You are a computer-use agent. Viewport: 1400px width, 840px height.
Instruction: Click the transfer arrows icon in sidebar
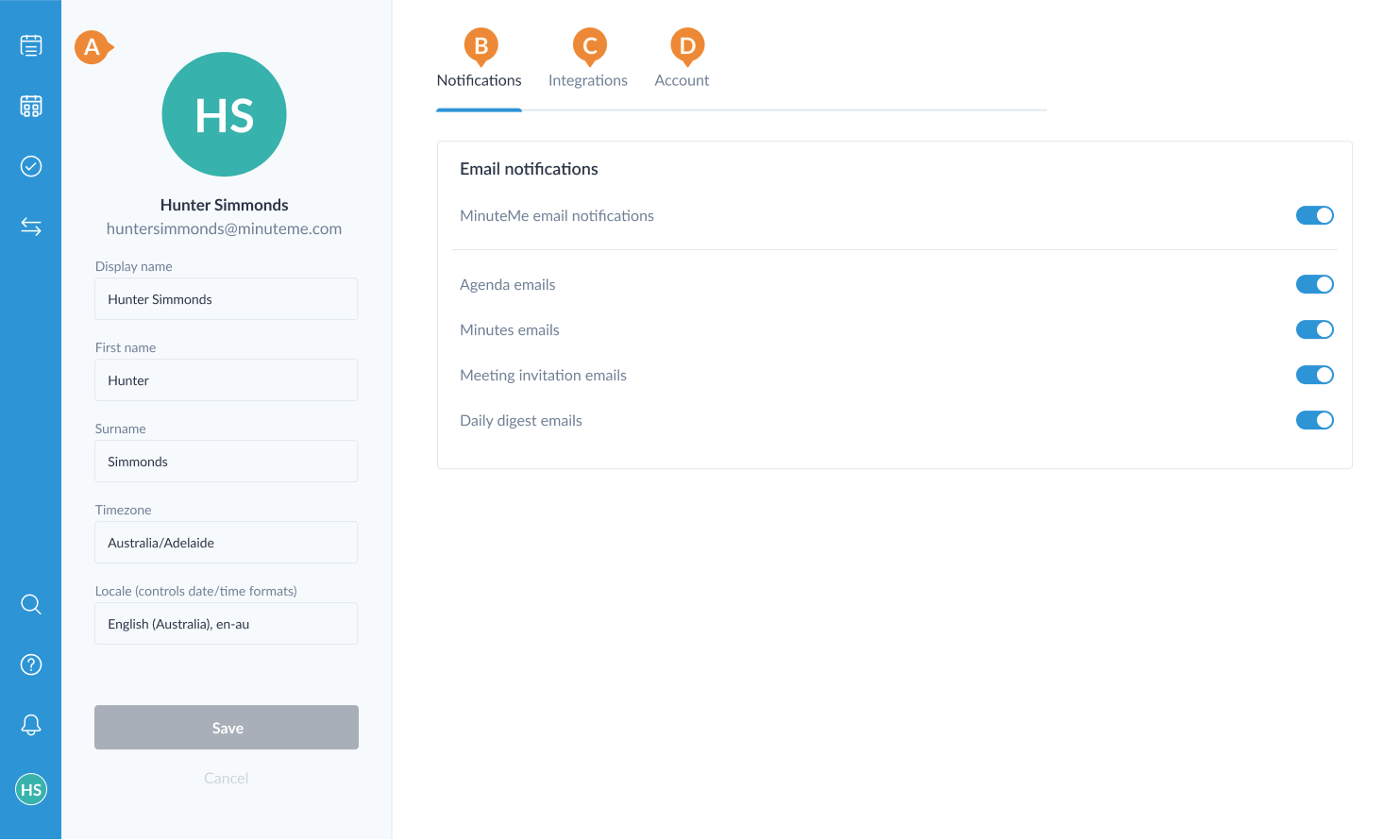(x=31, y=227)
